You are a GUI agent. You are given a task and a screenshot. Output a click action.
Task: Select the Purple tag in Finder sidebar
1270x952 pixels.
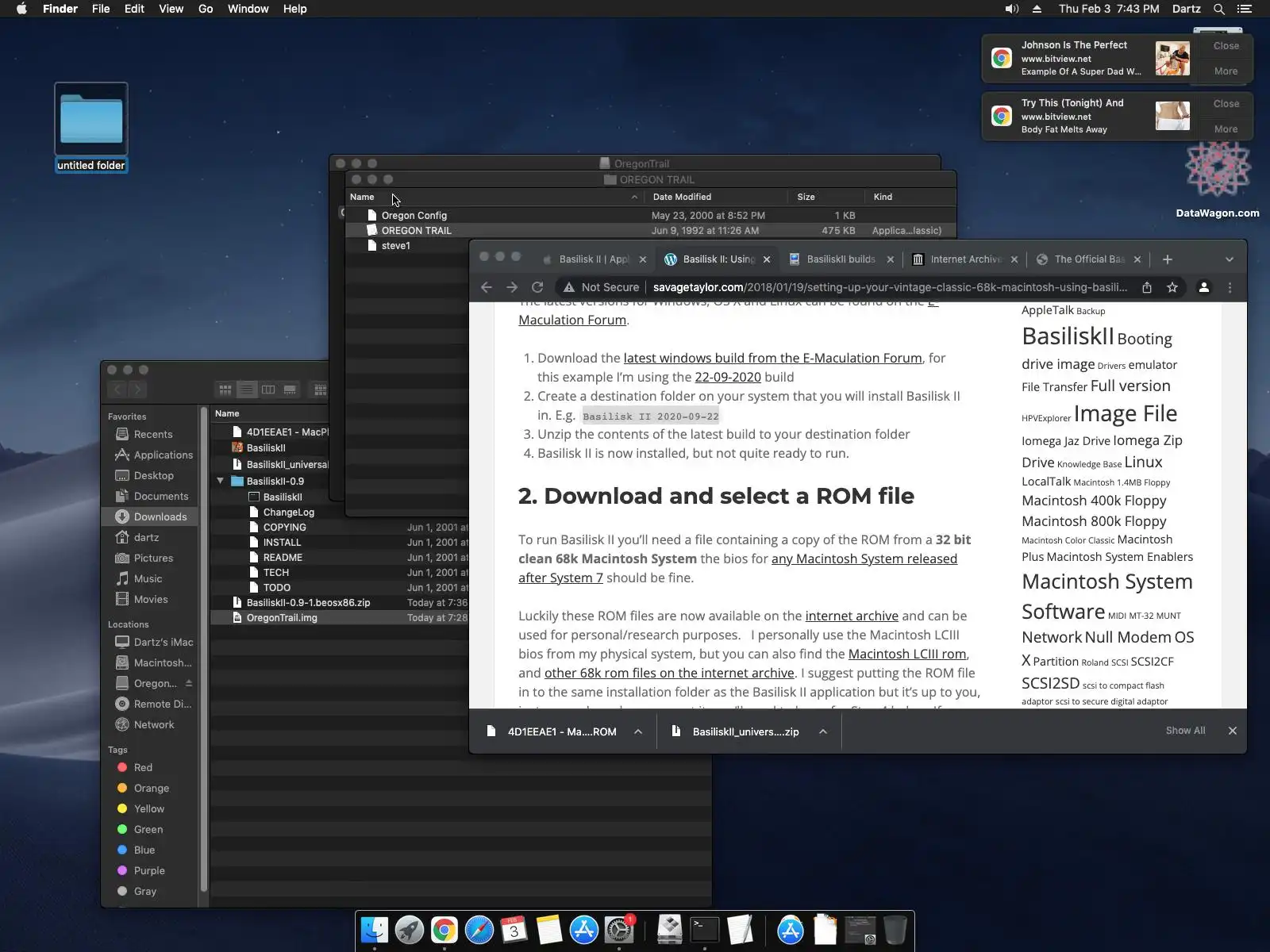pyautogui.click(x=149, y=870)
